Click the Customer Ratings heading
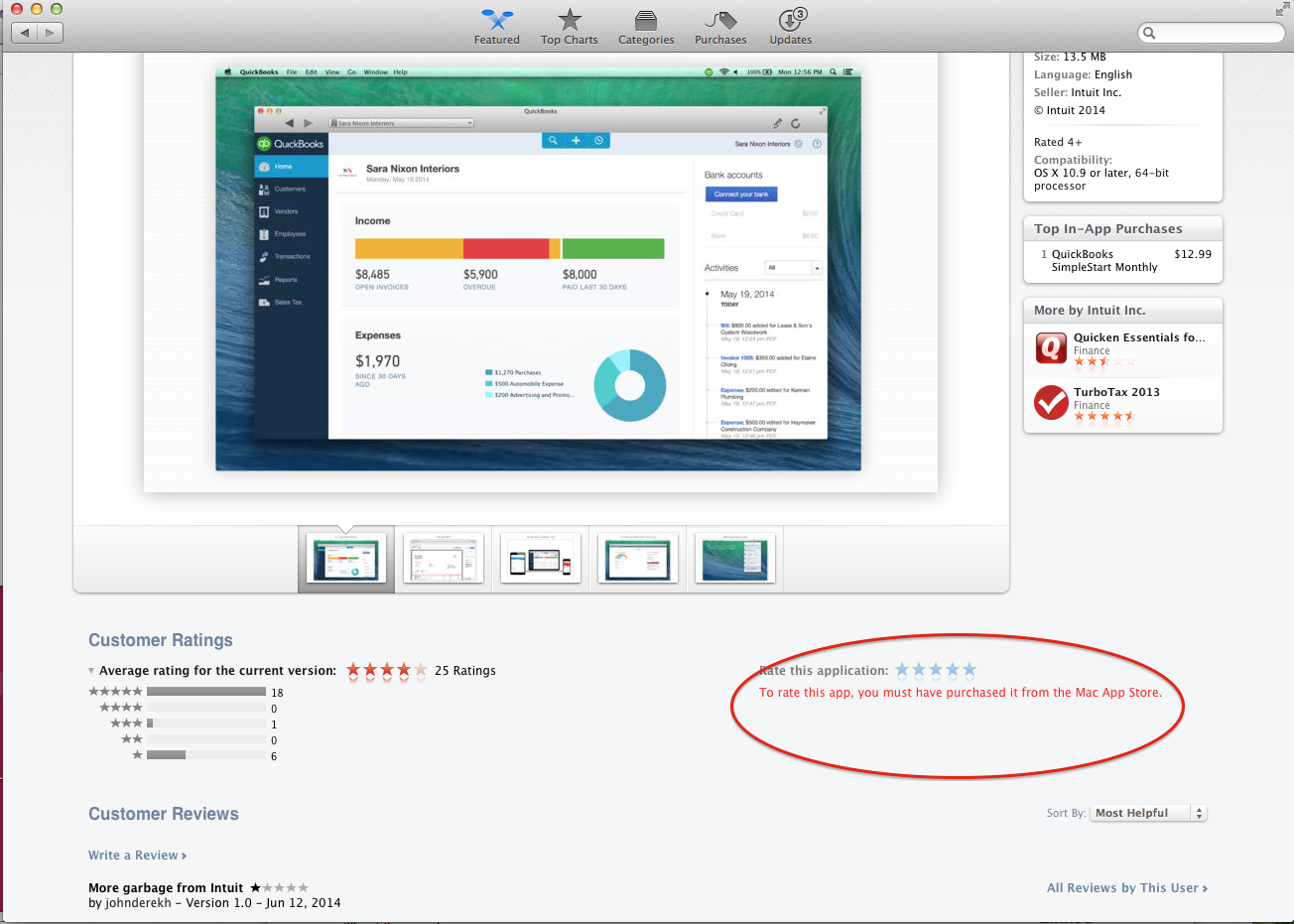The height and width of the screenshot is (924, 1294). tap(161, 640)
